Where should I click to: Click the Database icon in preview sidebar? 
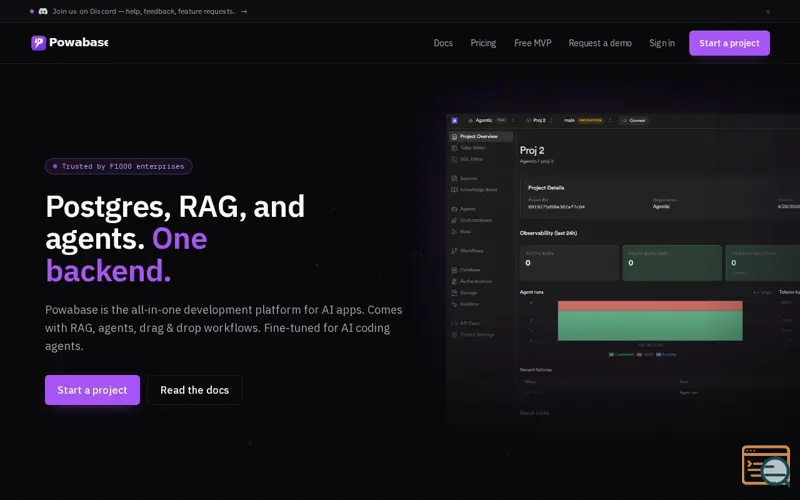[454, 270]
